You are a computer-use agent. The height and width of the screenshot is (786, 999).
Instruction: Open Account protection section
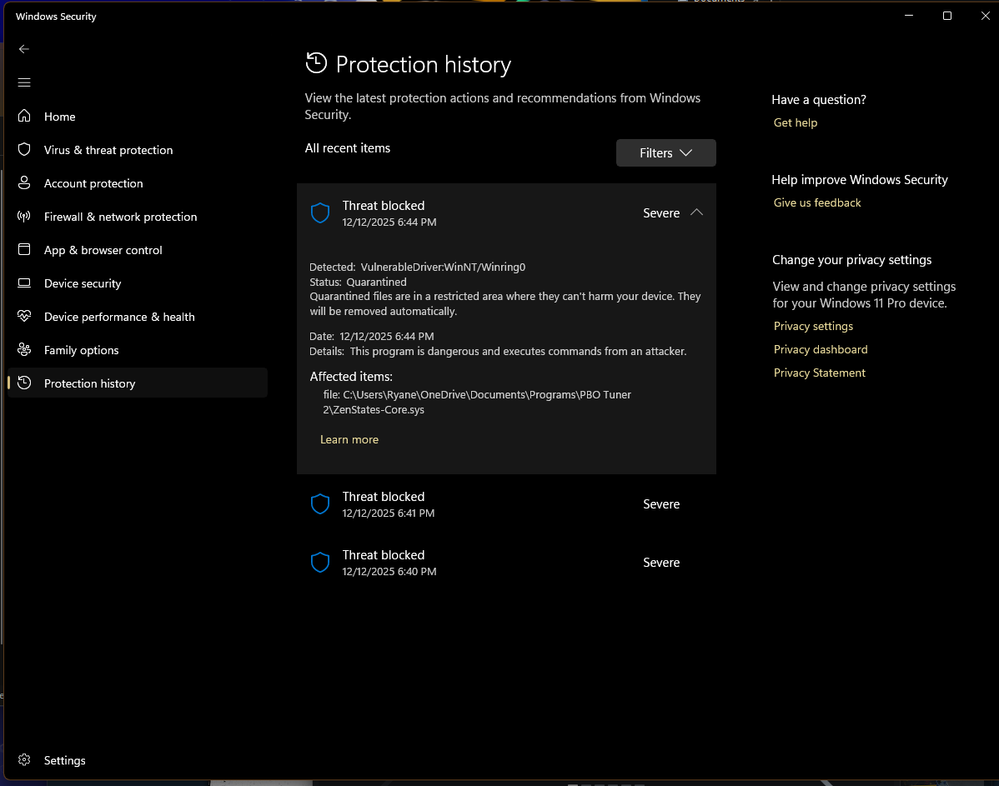pyautogui.click(x=138, y=183)
